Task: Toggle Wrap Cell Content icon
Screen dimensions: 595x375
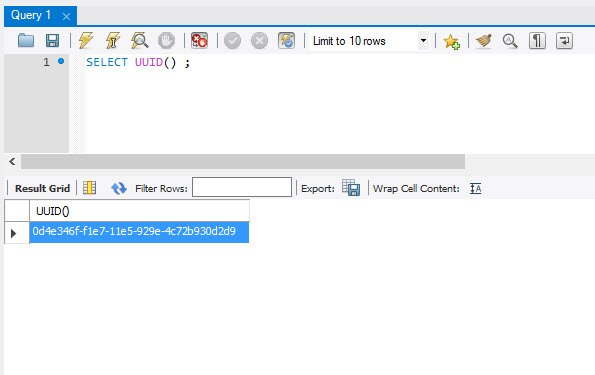Action: (x=475, y=188)
